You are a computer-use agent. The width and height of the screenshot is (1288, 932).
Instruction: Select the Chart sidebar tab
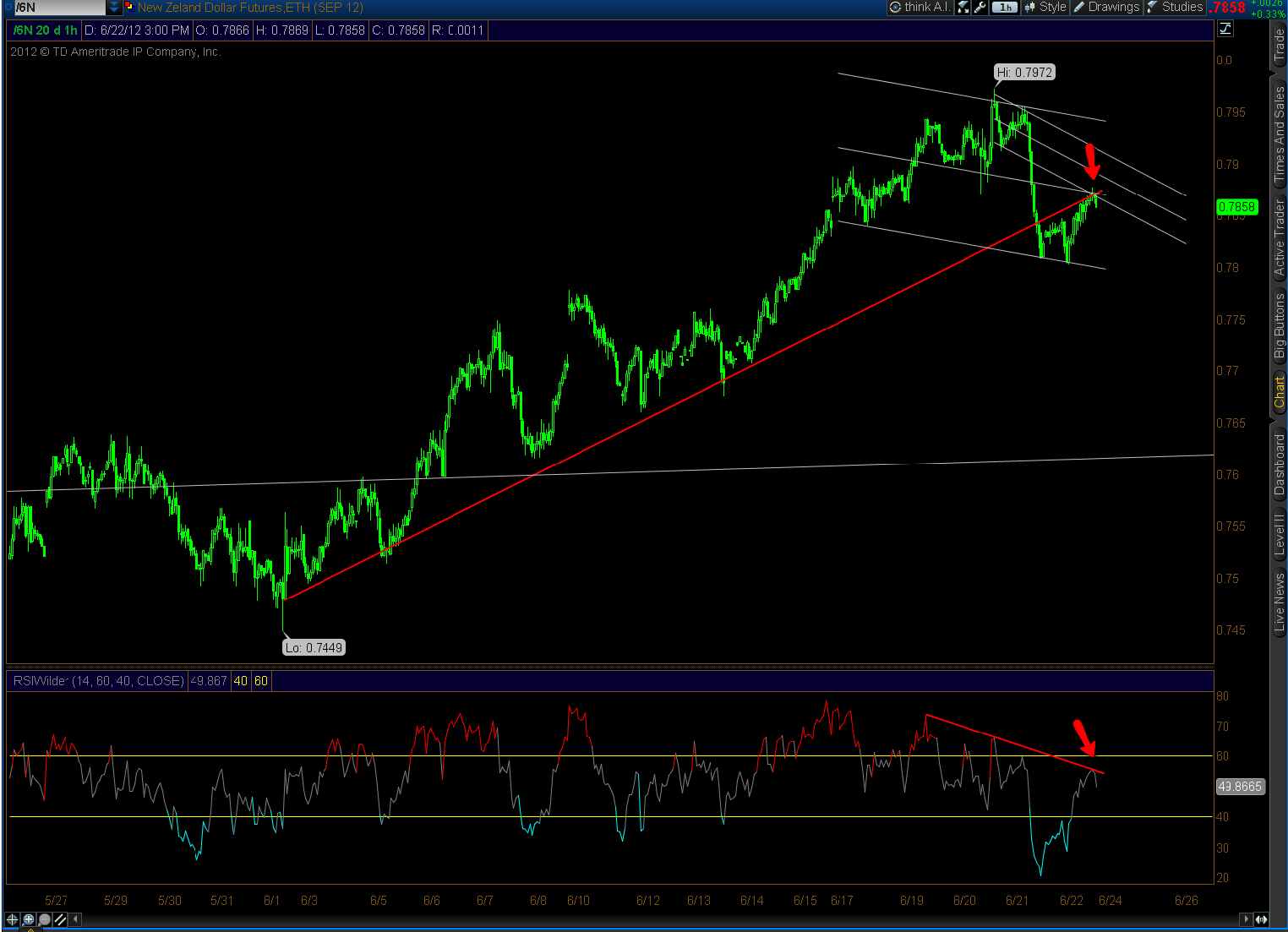coord(1280,392)
